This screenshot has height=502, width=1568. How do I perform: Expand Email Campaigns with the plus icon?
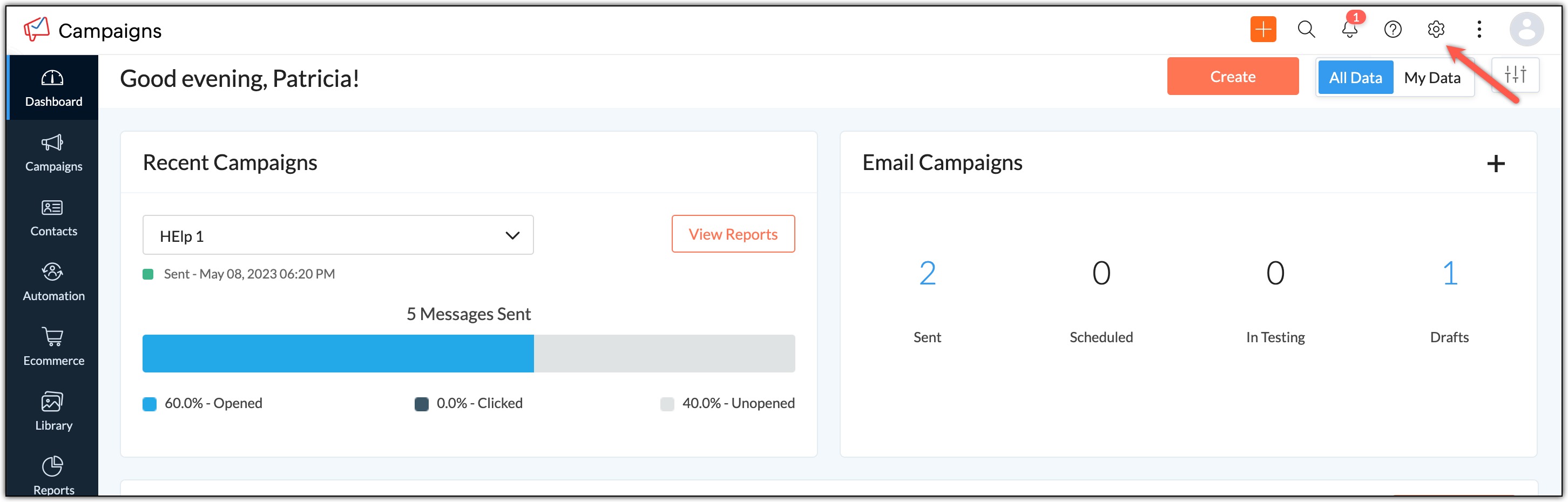[1495, 163]
